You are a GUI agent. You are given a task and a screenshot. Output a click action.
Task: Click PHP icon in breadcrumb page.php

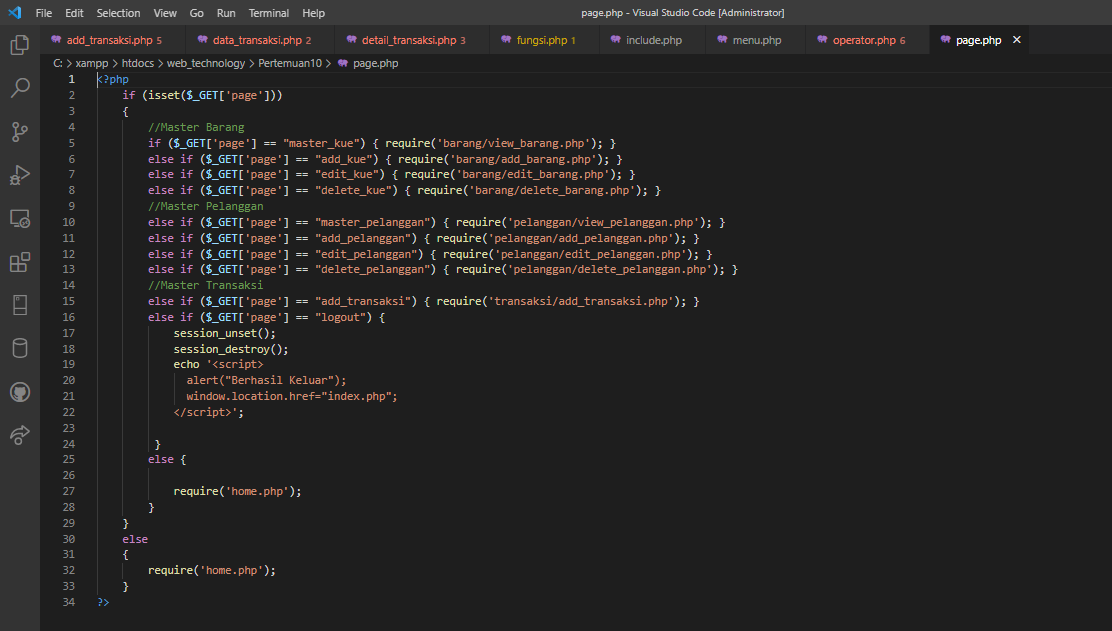[343, 63]
